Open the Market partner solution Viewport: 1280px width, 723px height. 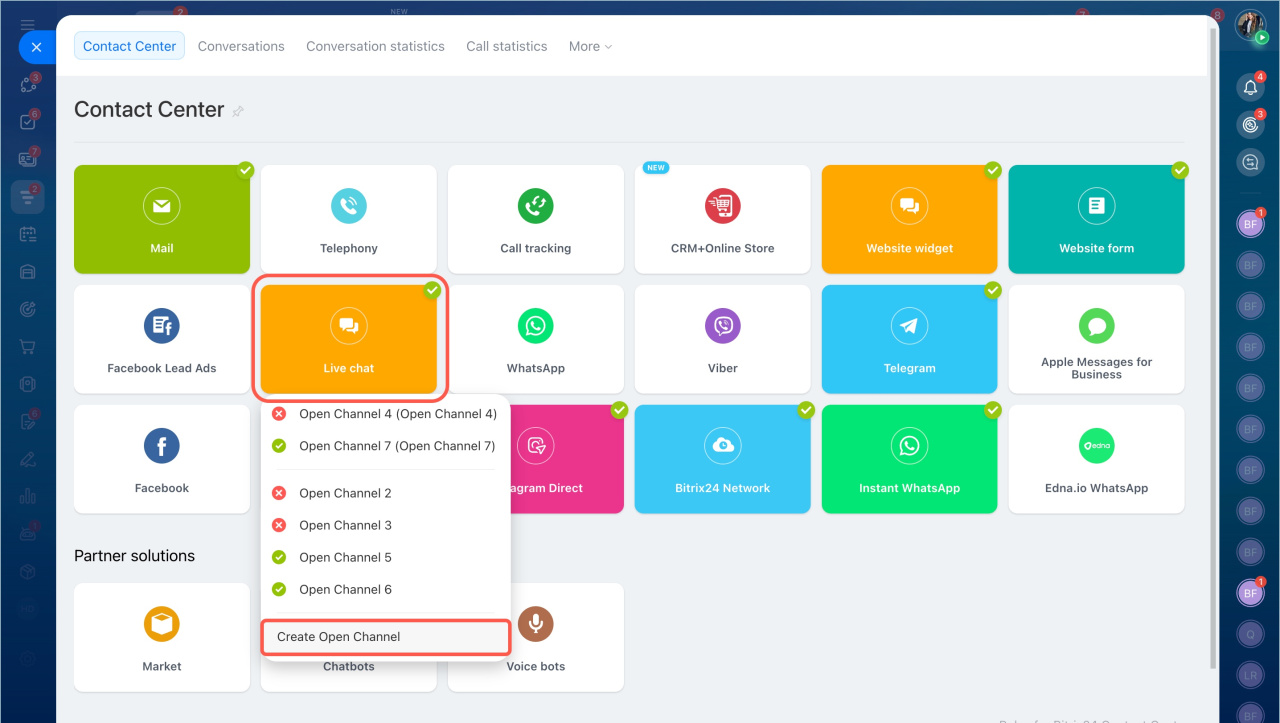pos(161,637)
